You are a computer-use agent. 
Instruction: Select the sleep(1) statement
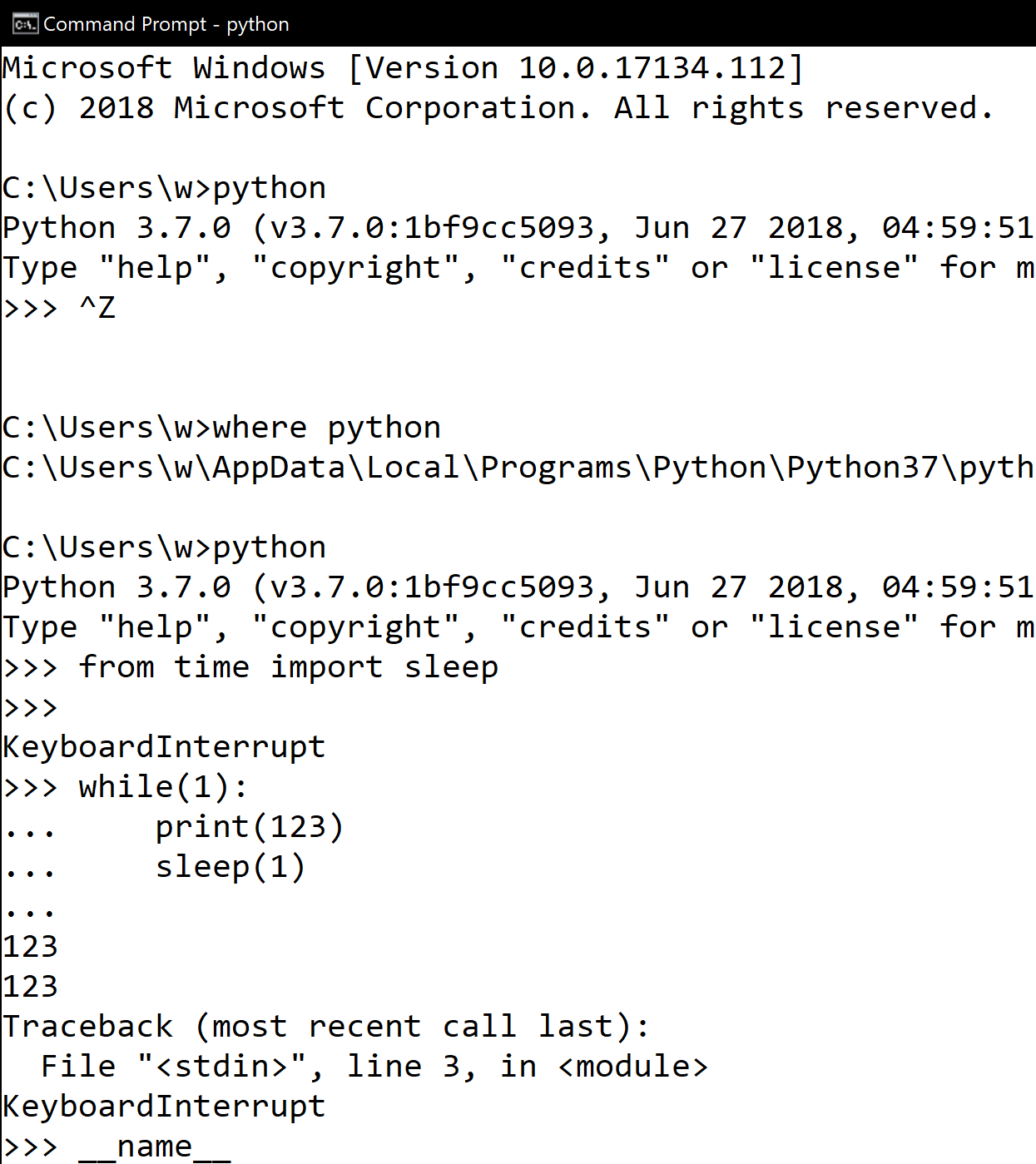click(230, 865)
